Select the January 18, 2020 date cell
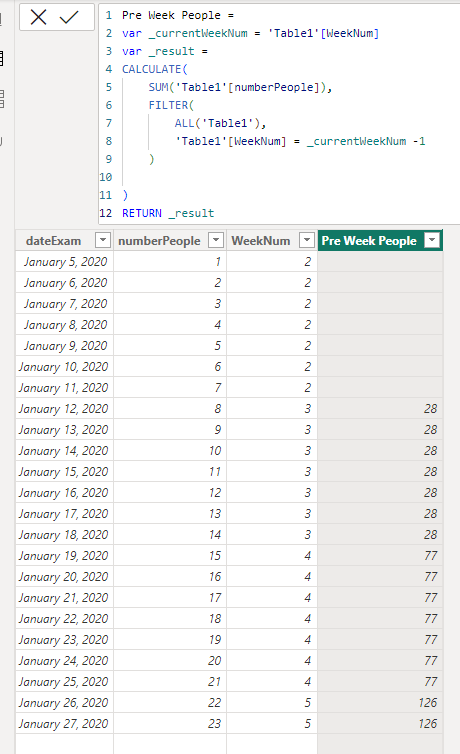 [x=65, y=535]
